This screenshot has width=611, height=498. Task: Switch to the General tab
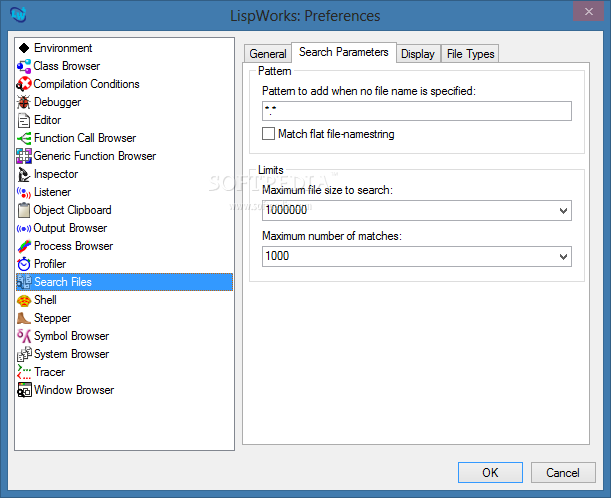coord(268,53)
